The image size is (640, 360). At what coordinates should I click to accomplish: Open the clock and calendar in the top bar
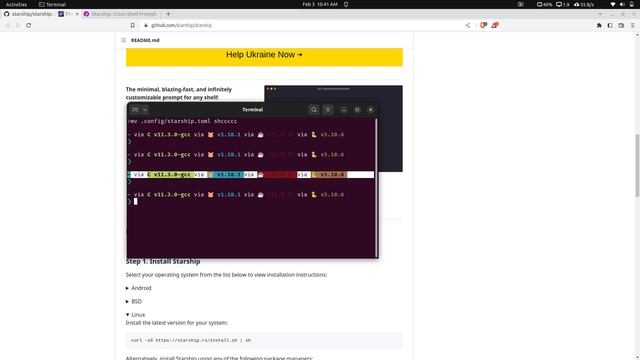pyautogui.click(x=320, y=4)
